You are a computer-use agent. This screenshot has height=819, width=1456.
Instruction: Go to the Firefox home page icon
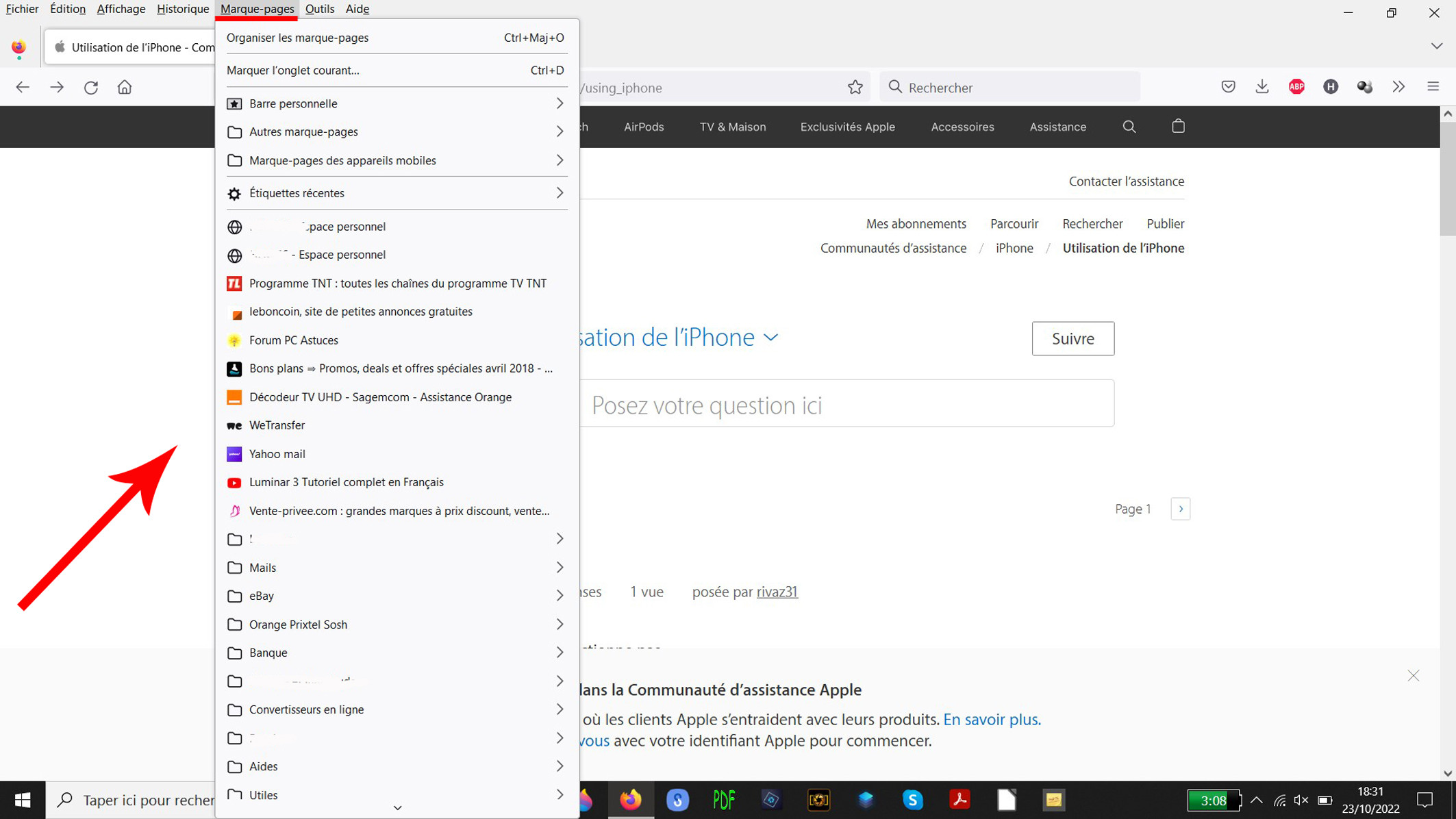point(125,88)
